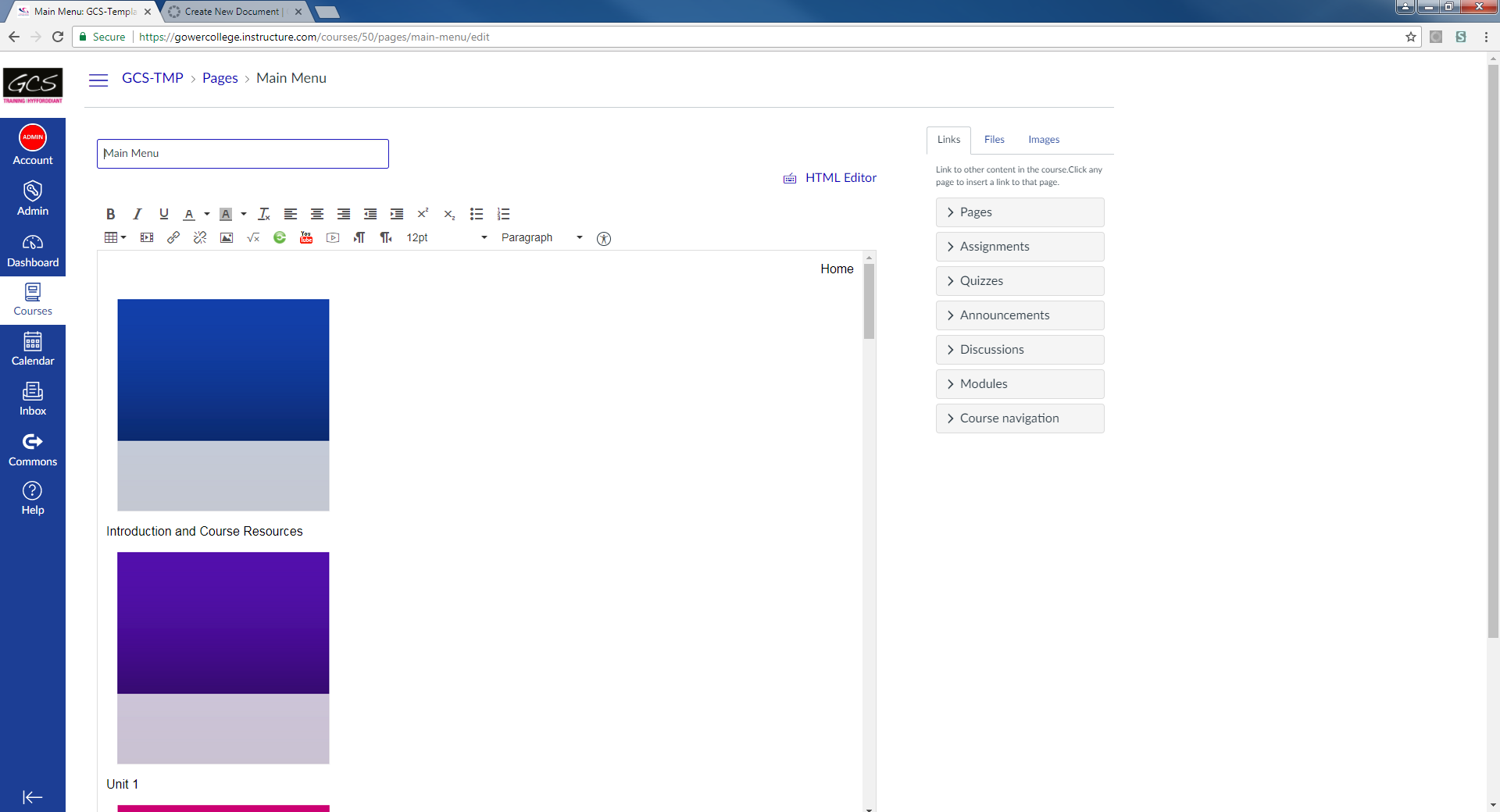This screenshot has width=1500, height=812.
Task: Expand the Assignments links section
Action: click(x=1020, y=247)
